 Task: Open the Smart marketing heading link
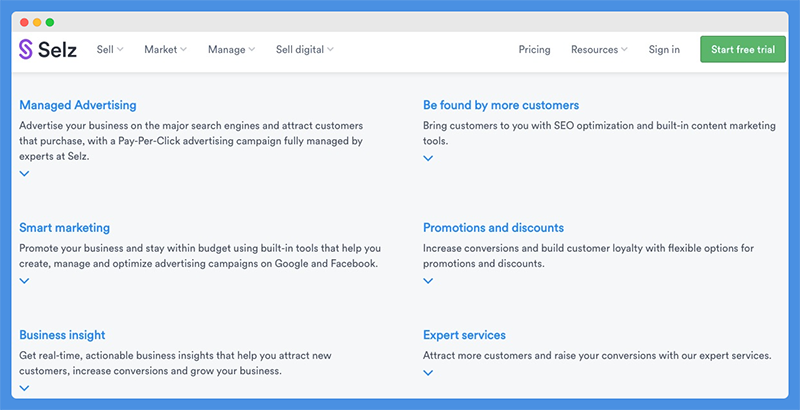tap(65, 228)
